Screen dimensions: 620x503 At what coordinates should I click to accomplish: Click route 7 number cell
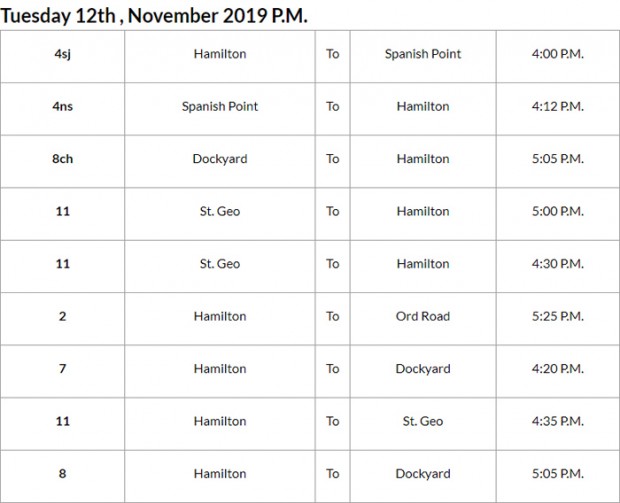[62, 369]
